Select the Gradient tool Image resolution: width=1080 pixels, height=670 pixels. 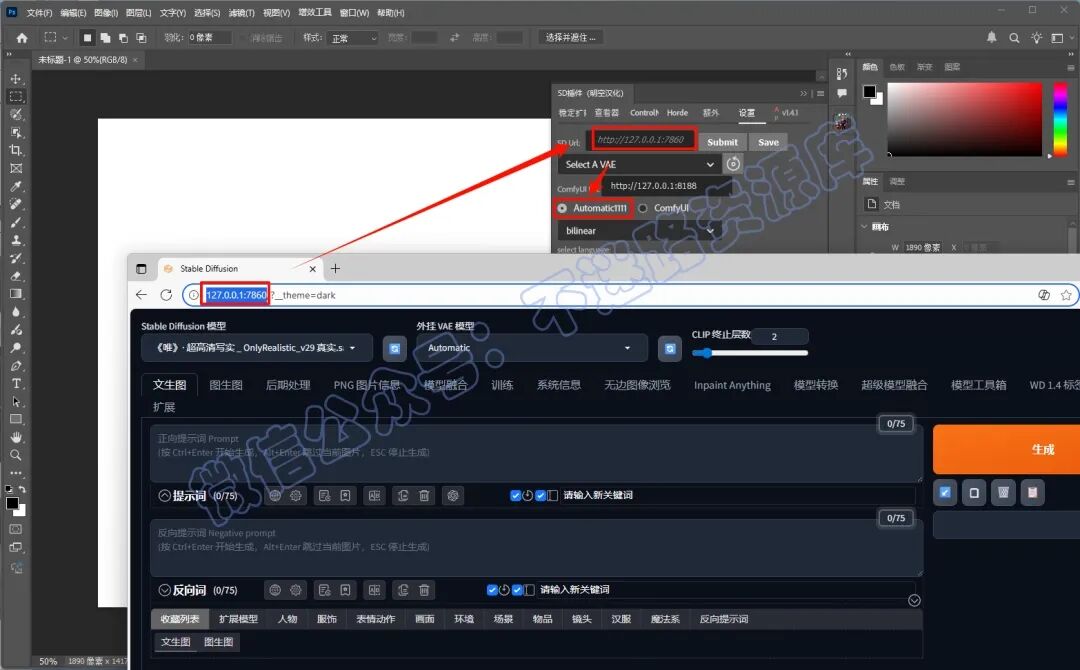16,294
